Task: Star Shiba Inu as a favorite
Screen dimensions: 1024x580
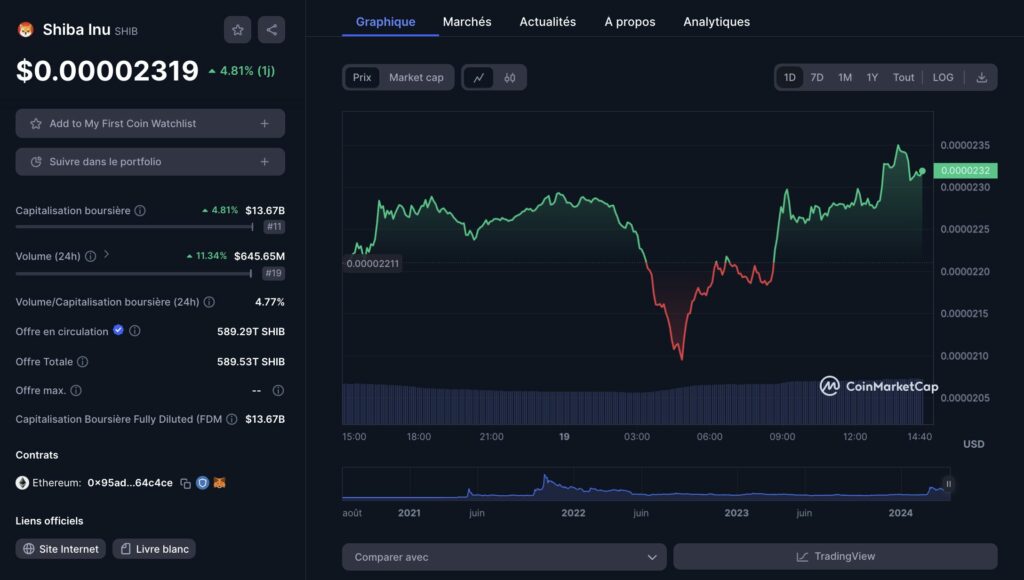Action: 237,30
